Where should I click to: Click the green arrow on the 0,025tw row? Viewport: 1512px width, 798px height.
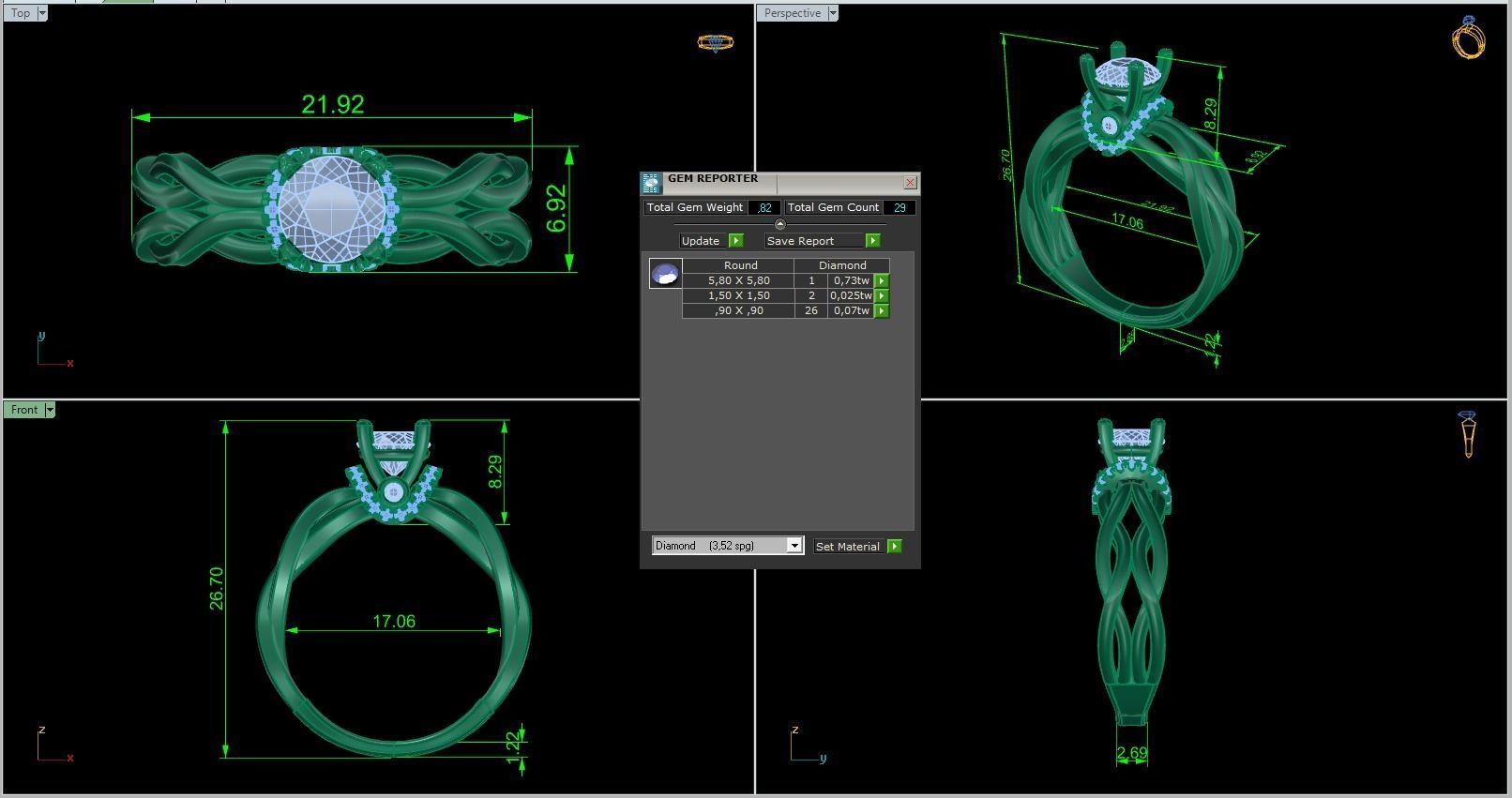click(882, 295)
